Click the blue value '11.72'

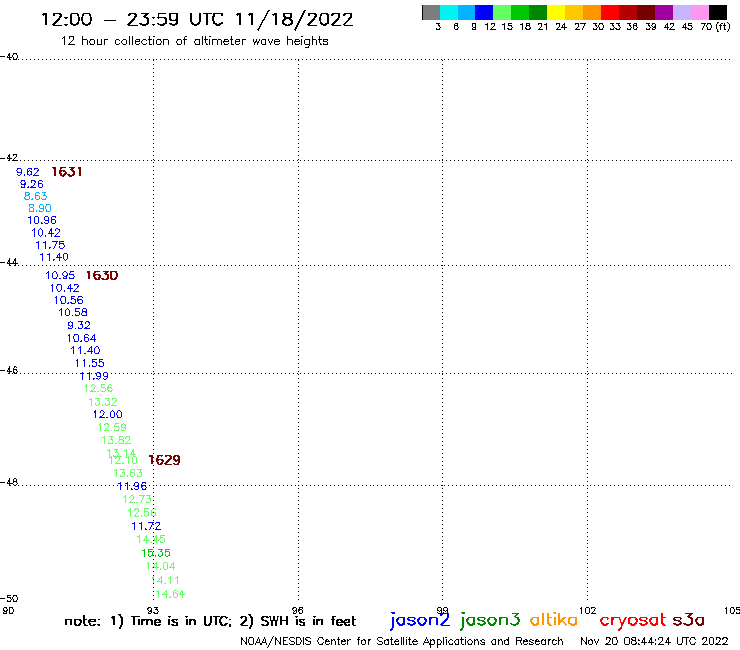click(x=146, y=526)
